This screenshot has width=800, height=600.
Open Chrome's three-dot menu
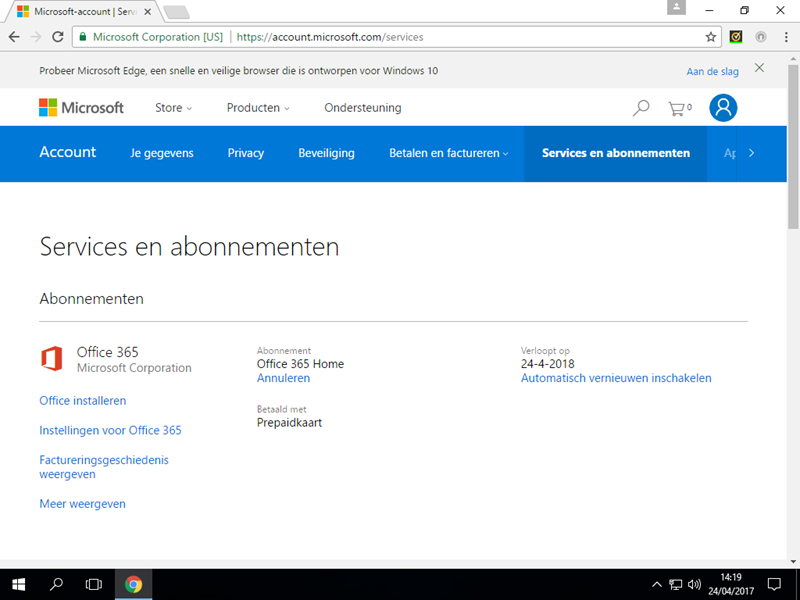point(786,37)
